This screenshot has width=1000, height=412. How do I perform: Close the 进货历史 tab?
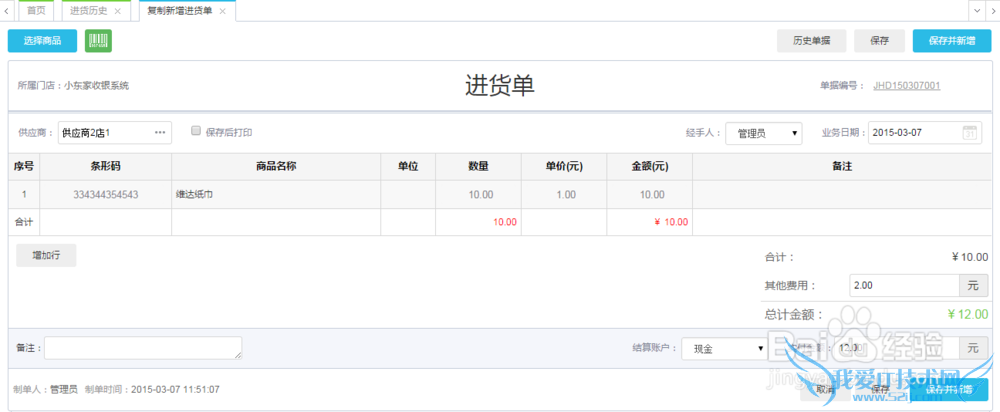(118, 11)
